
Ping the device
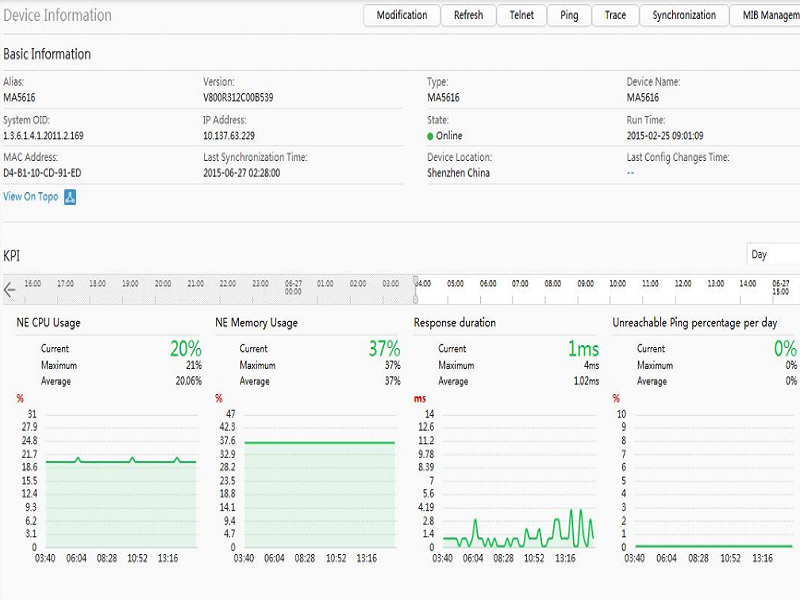click(569, 15)
